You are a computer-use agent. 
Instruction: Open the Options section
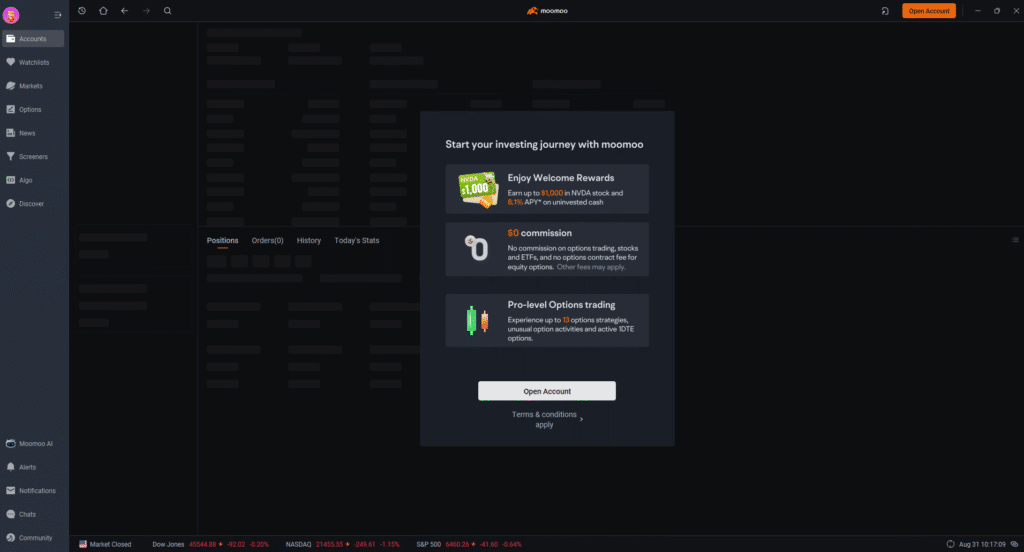pos(33,109)
